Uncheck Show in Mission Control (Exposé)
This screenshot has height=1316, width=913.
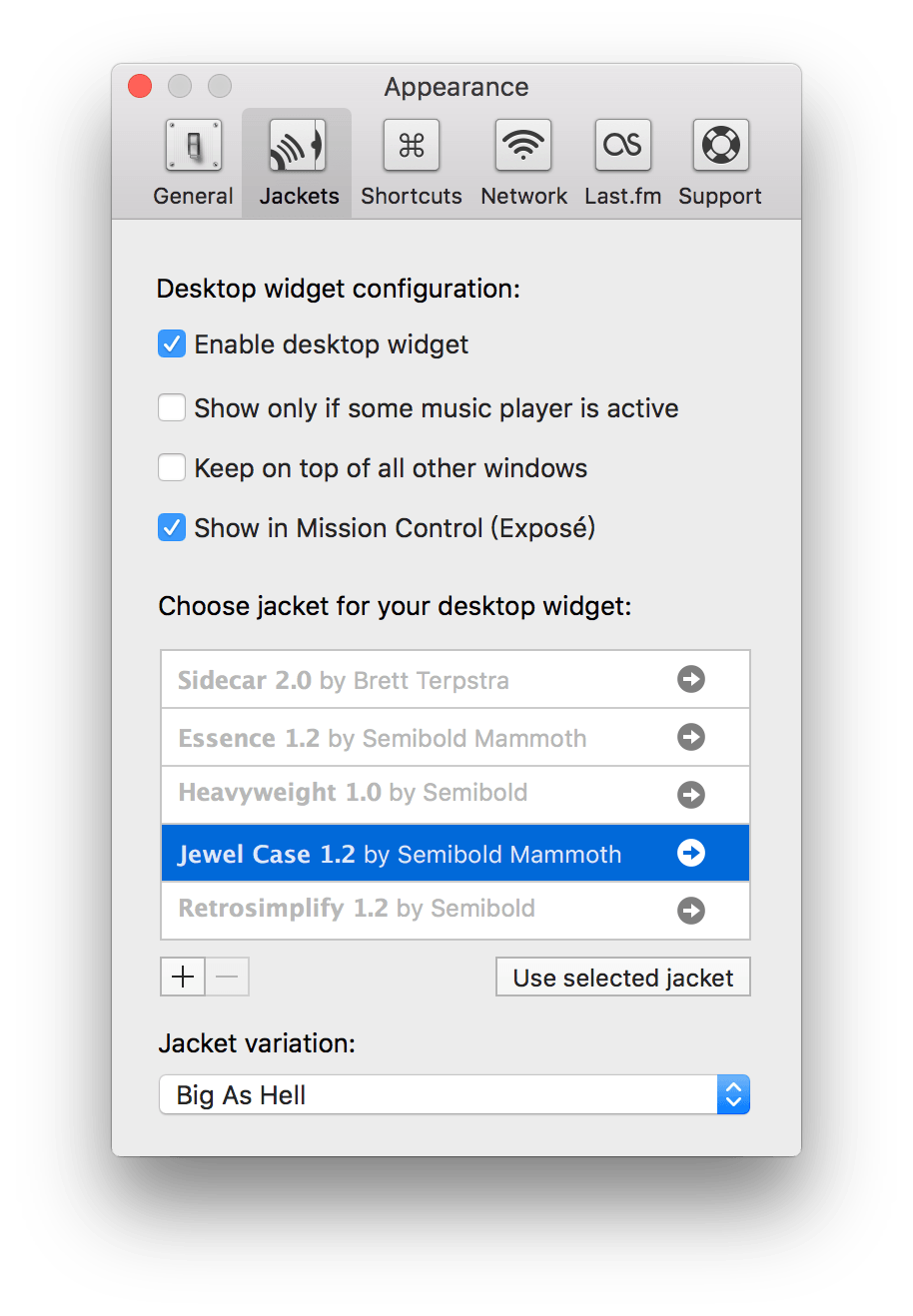[172, 527]
